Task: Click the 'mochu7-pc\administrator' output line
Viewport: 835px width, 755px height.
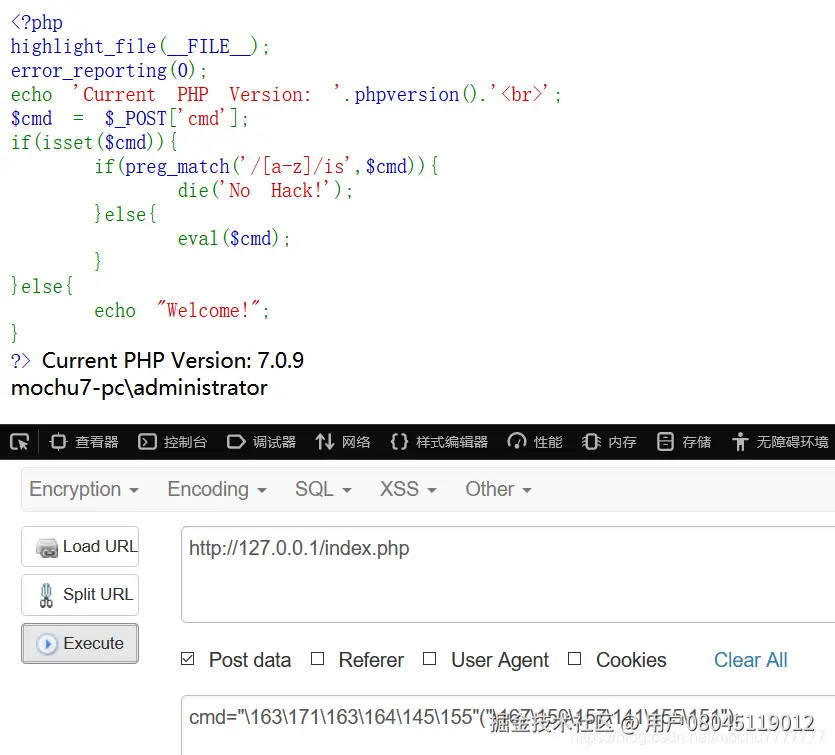Action: (x=139, y=388)
